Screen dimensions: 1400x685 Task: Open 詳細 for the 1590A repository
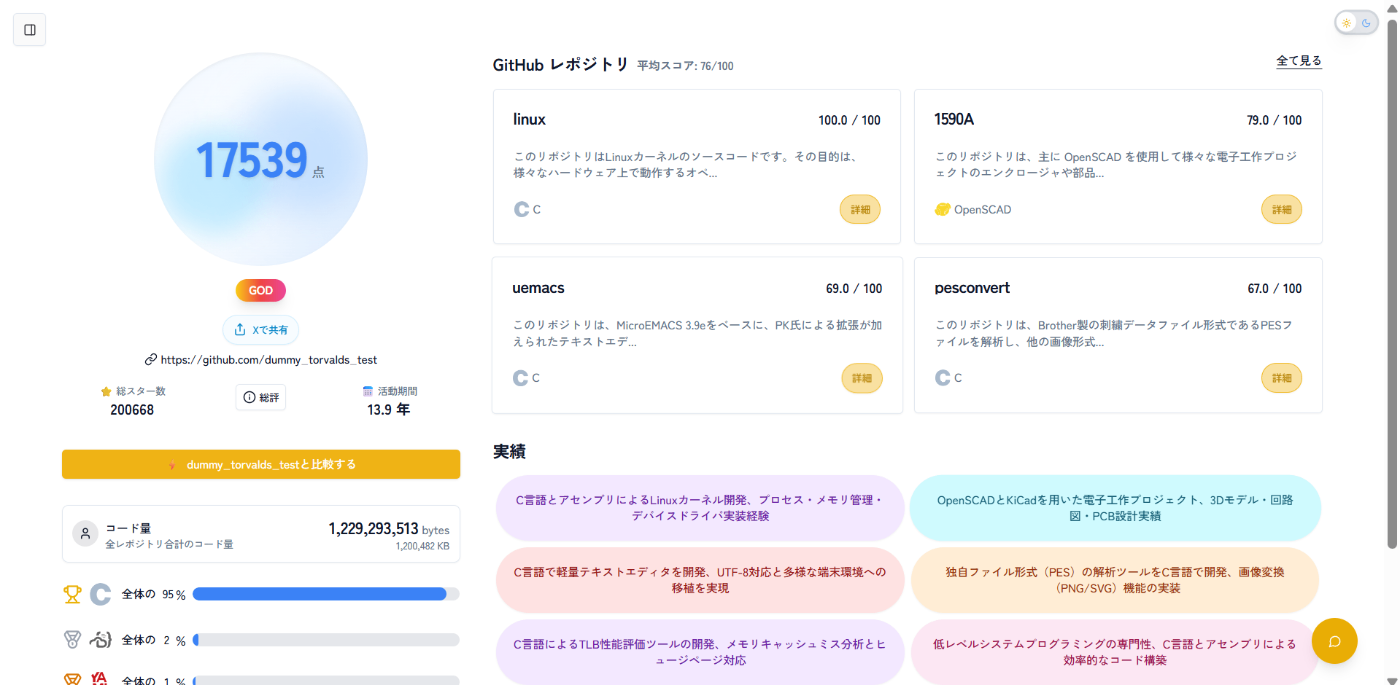[1281, 210]
